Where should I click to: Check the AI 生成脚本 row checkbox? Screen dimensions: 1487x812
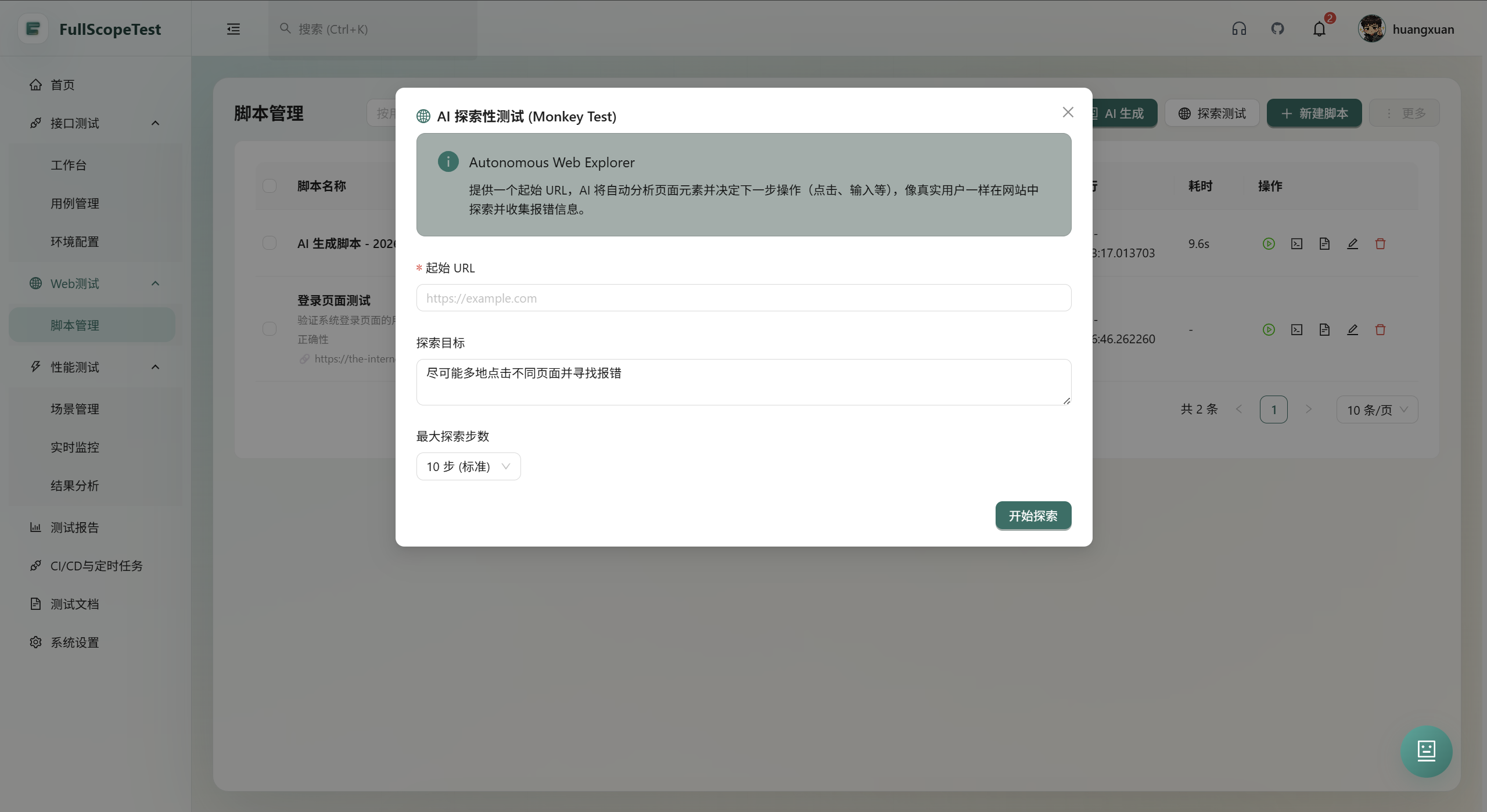pyautogui.click(x=270, y=243)
